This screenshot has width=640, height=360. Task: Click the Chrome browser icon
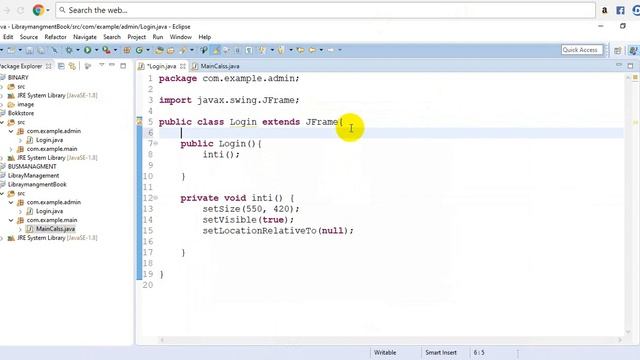pos(38,10)
